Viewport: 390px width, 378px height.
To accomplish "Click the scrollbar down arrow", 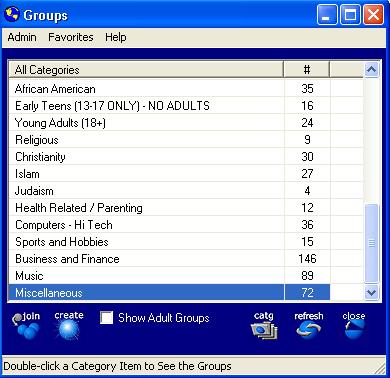I will pyautogui.click(x=371, y=293).
